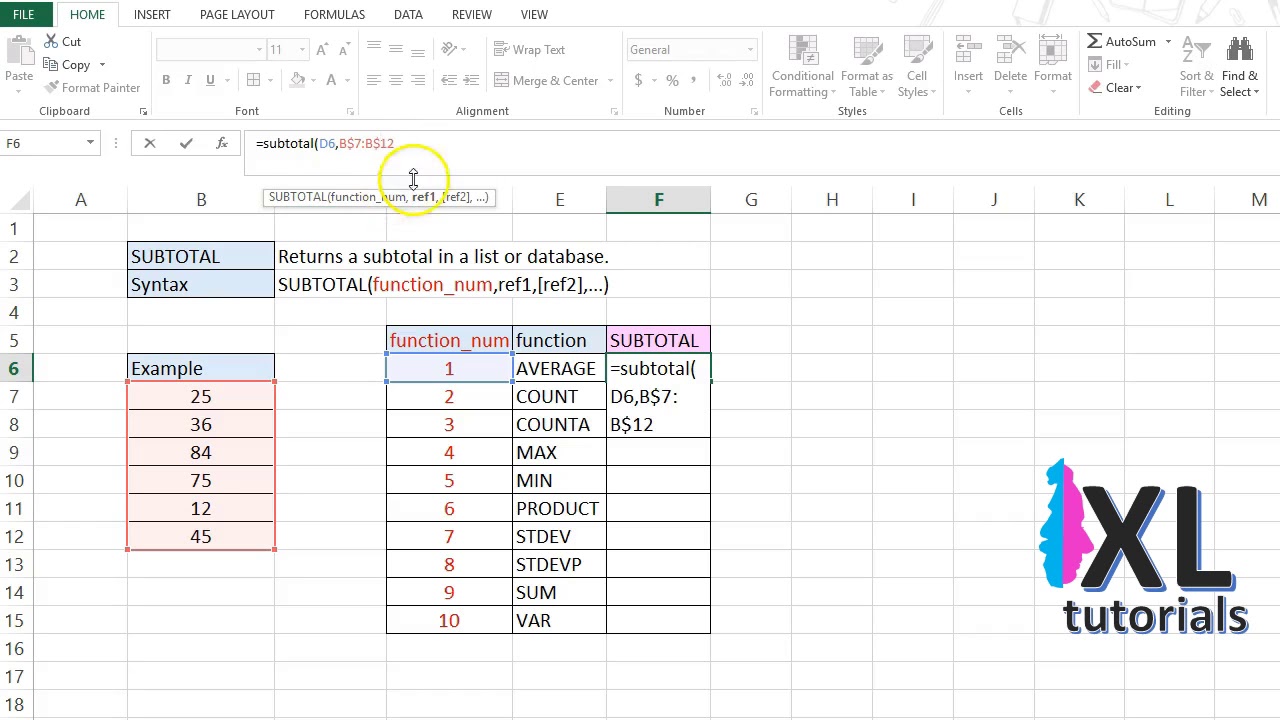Toggle Italic formatting

(188, 81)
